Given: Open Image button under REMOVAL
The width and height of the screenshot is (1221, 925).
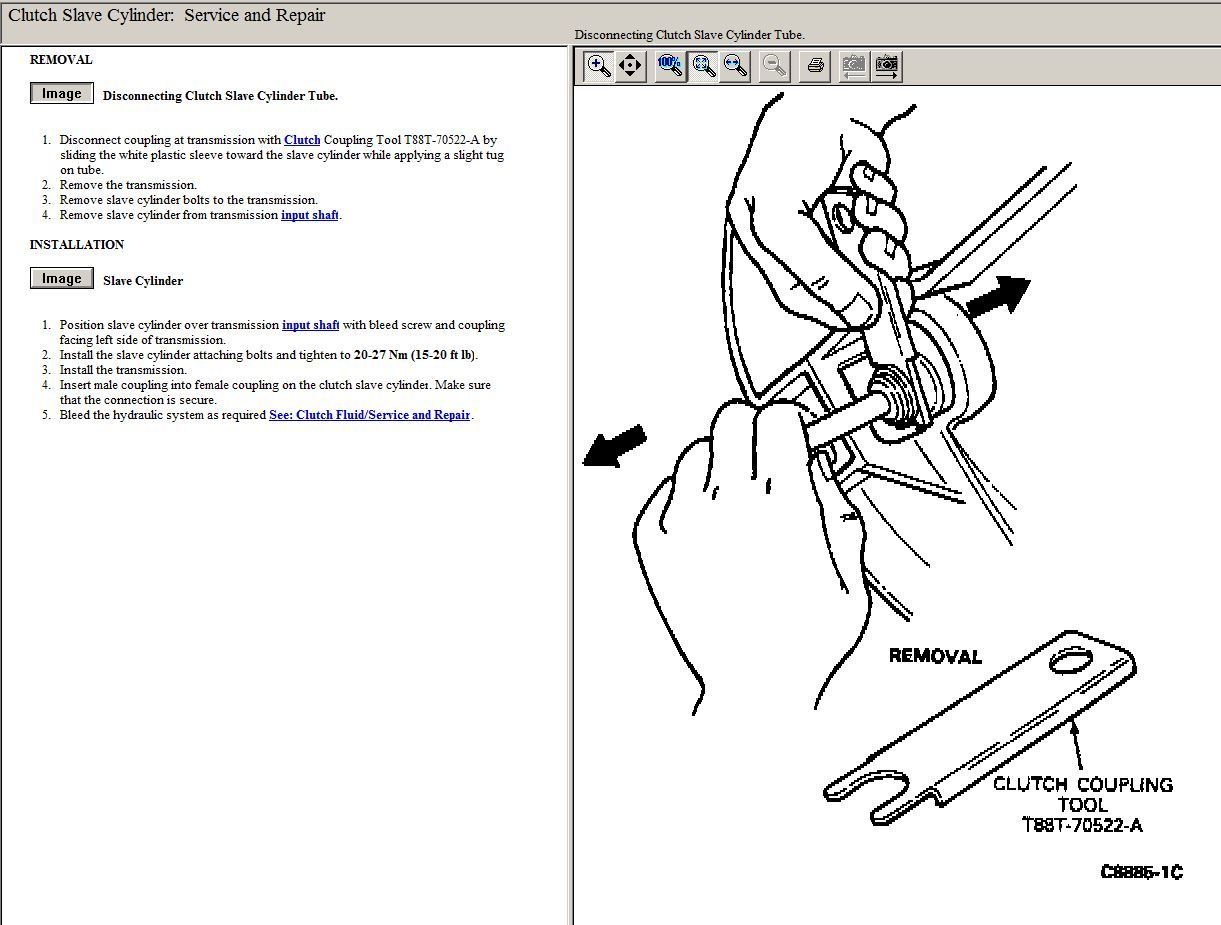Looking at the screenshot, I should coord(61,94).
